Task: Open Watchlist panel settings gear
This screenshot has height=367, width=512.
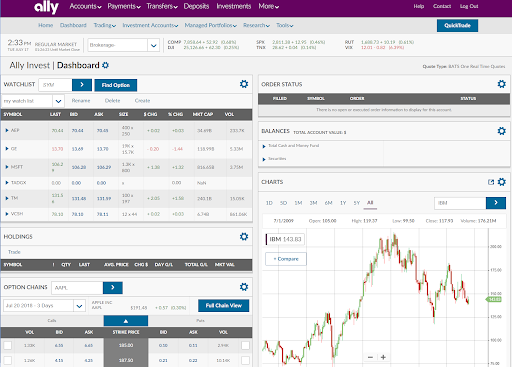Action: point(244,84)
